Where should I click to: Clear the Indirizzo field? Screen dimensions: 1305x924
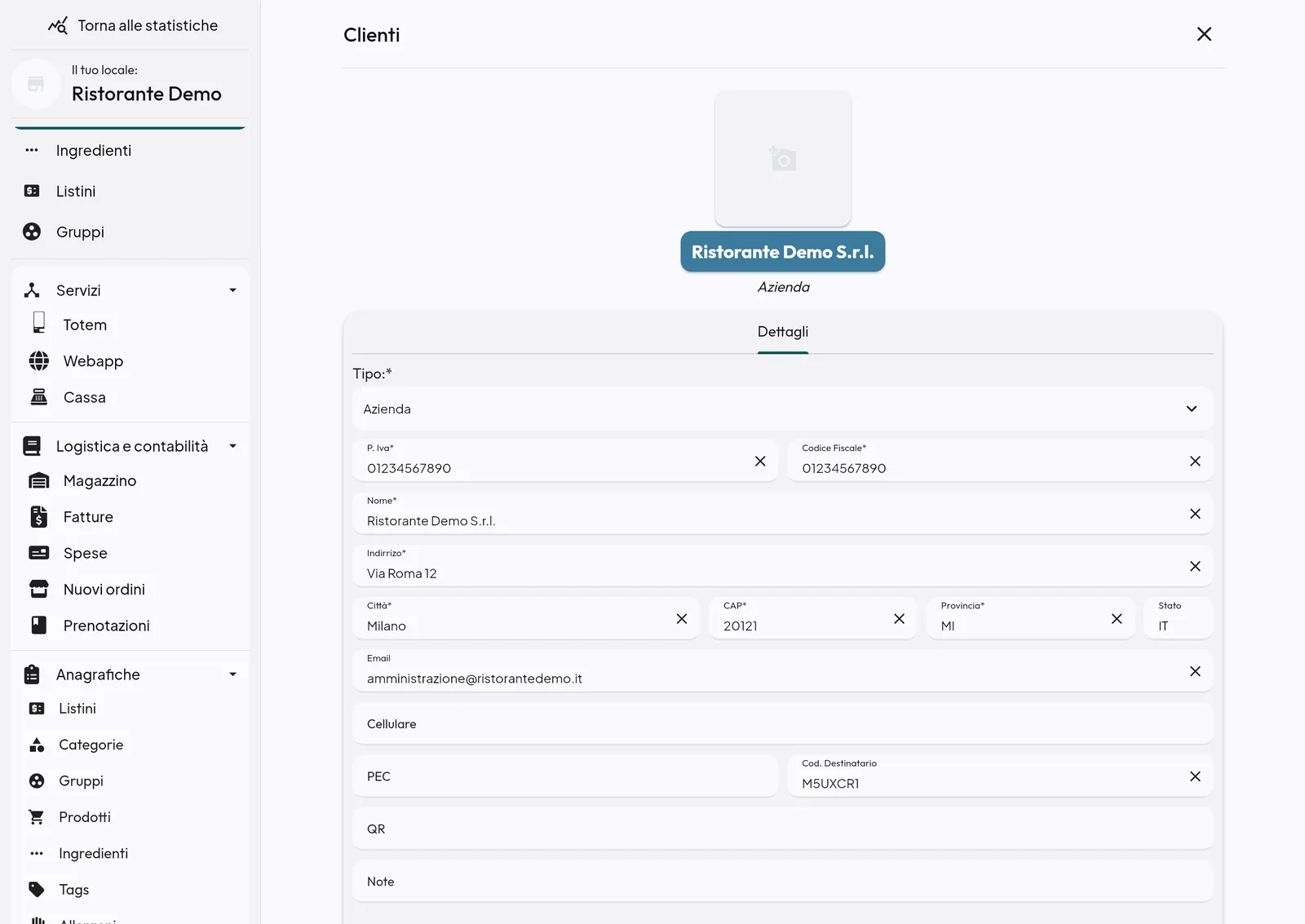[x=1195, y=566]
